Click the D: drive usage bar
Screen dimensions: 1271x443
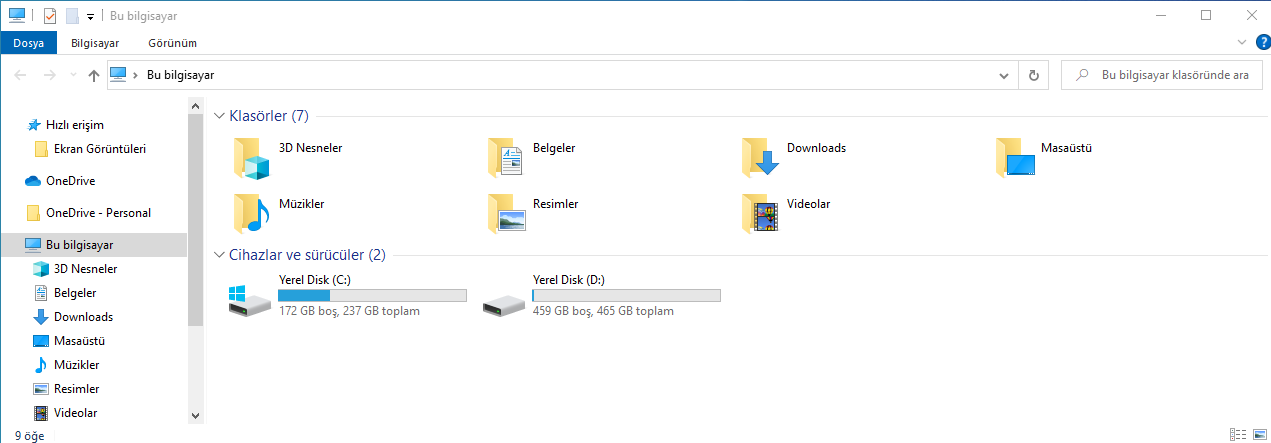(x=626, y=295)
